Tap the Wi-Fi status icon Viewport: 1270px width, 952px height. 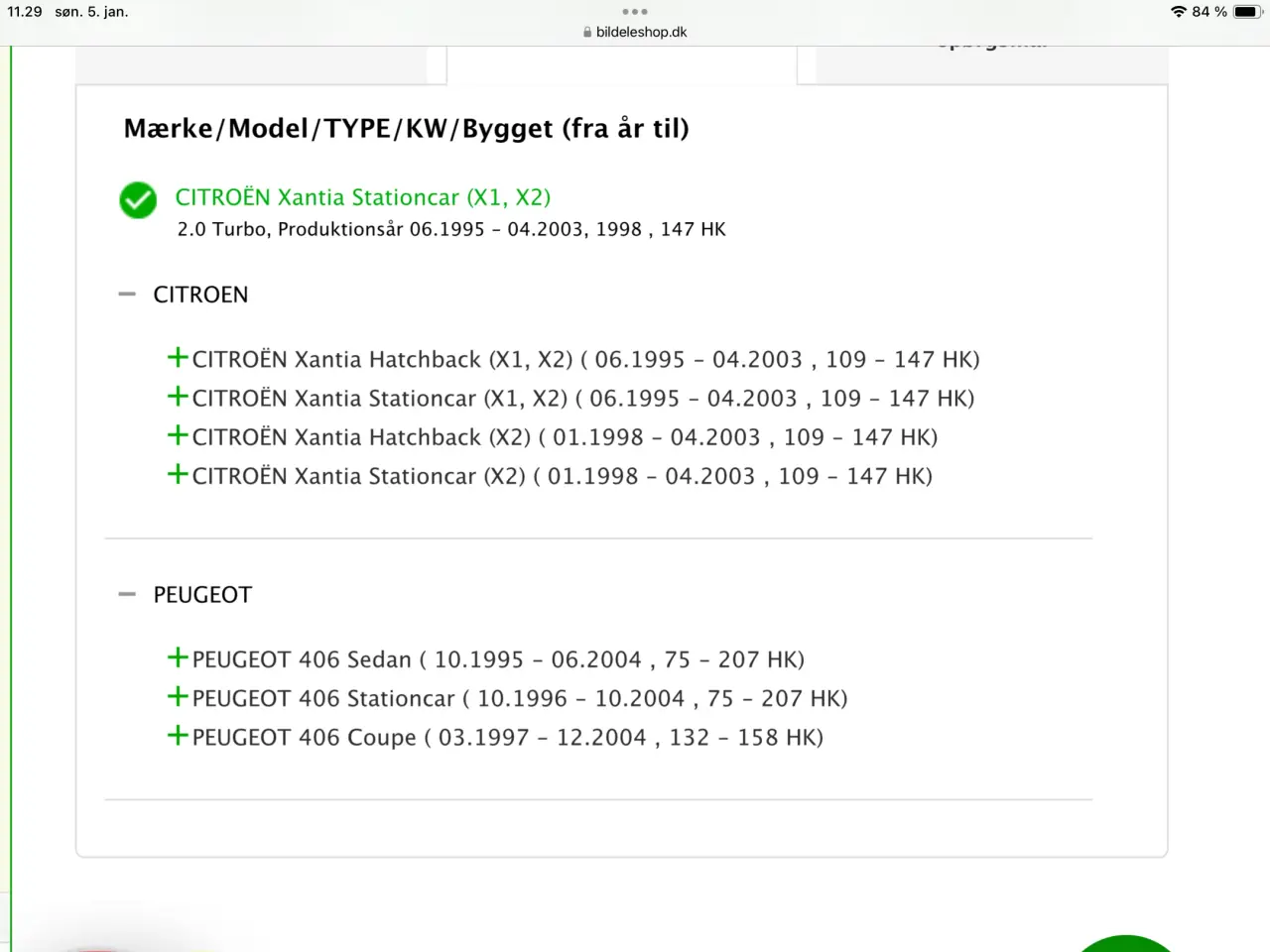click(1179, 12)
